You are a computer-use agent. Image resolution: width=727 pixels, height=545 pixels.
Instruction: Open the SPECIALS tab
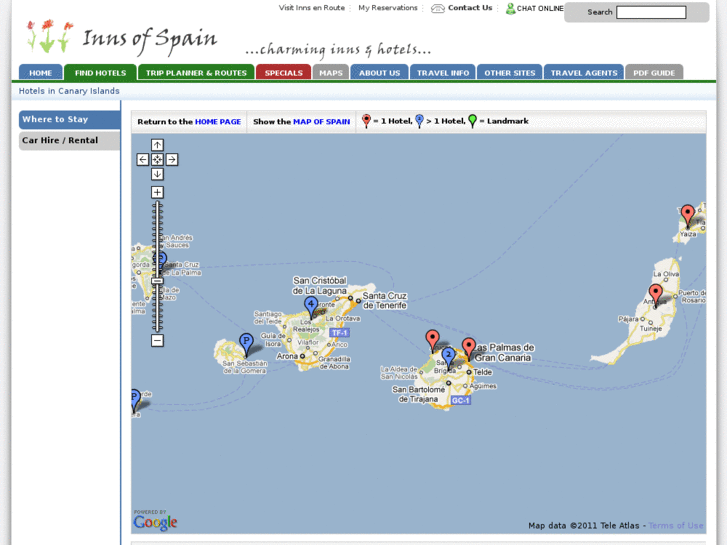(283, 72)
